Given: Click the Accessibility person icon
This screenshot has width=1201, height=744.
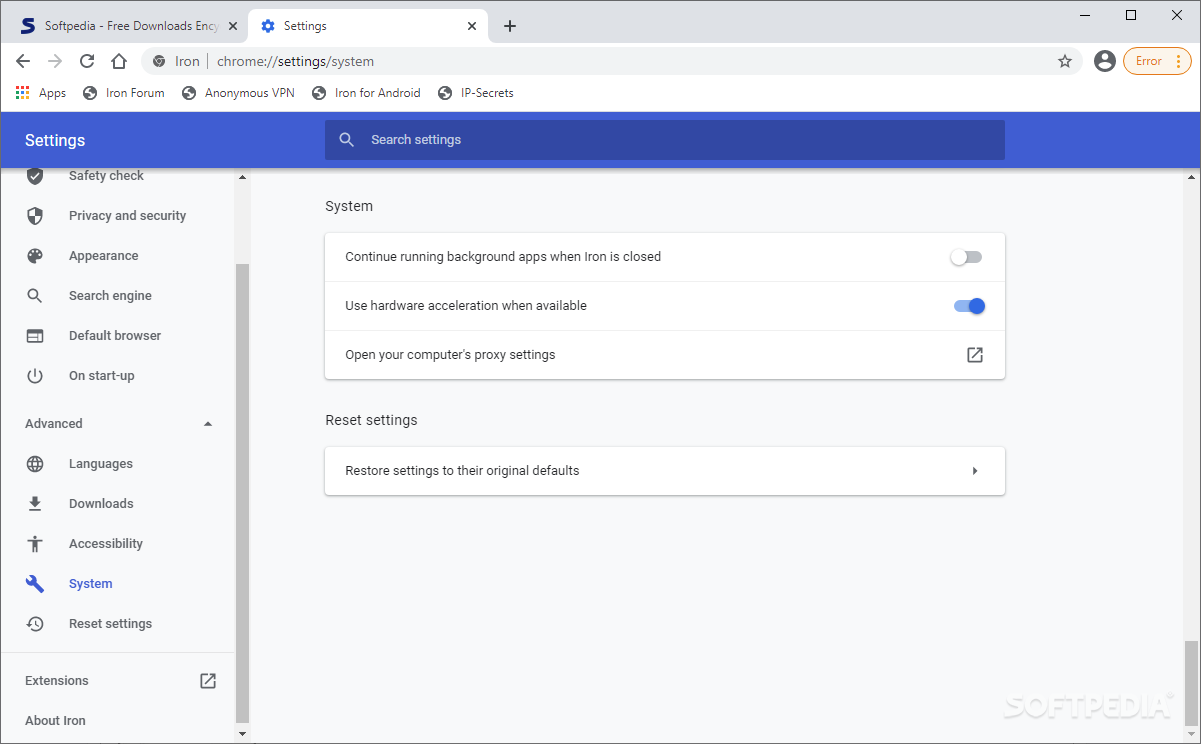Looking at the screenshot, I should pos(35,544).
